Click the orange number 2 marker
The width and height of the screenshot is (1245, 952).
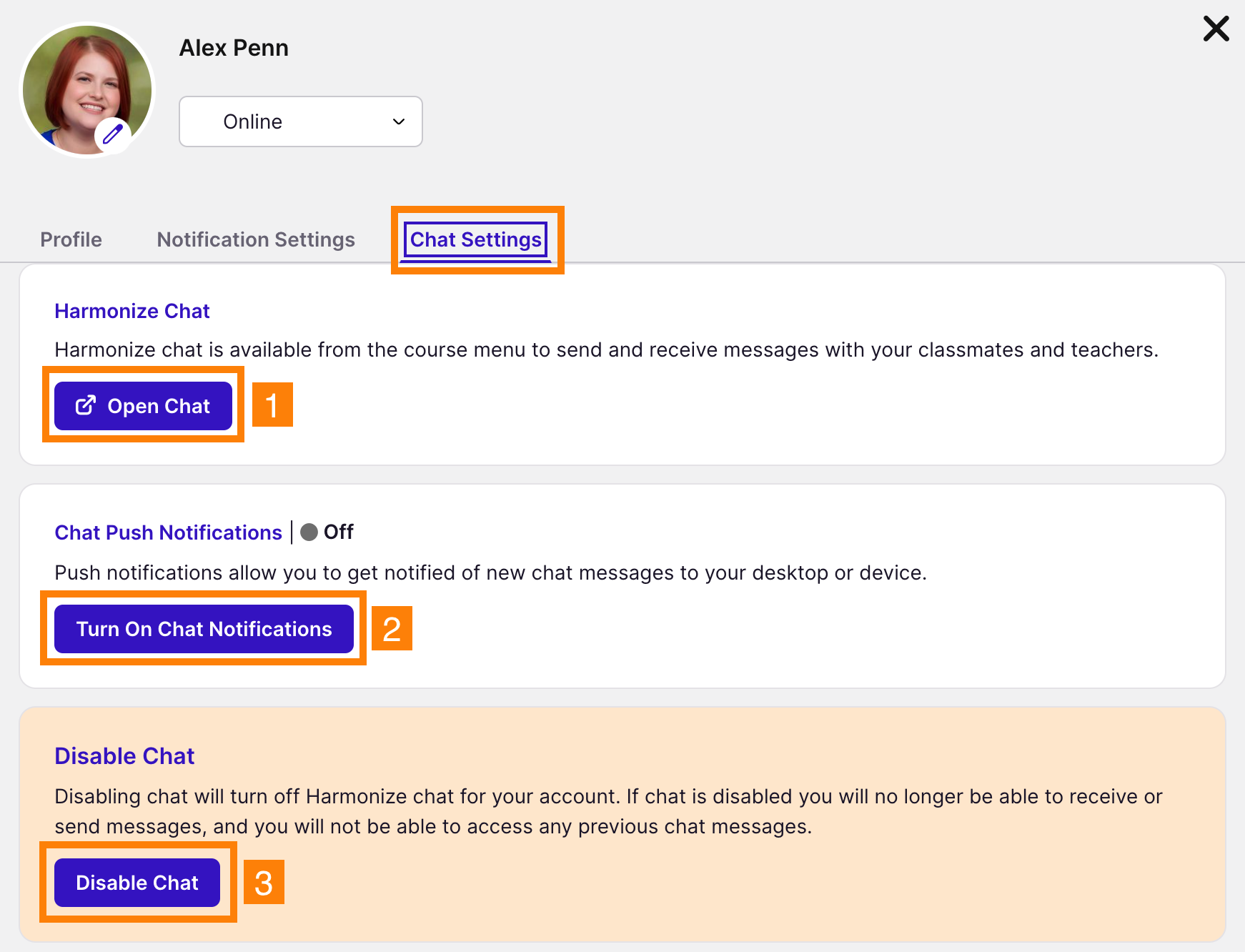point(392,628)
